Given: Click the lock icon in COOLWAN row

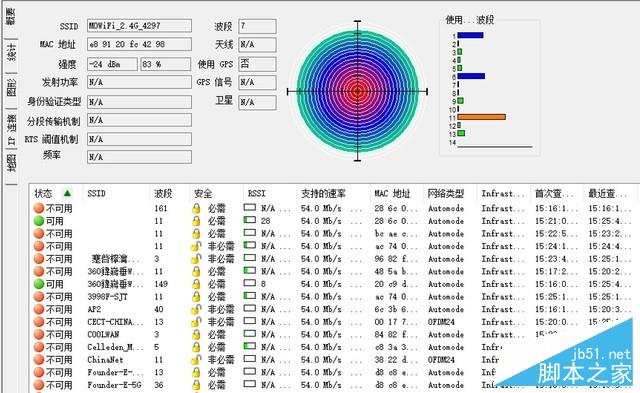Looking at the screenshot, I should coord(196,335).
